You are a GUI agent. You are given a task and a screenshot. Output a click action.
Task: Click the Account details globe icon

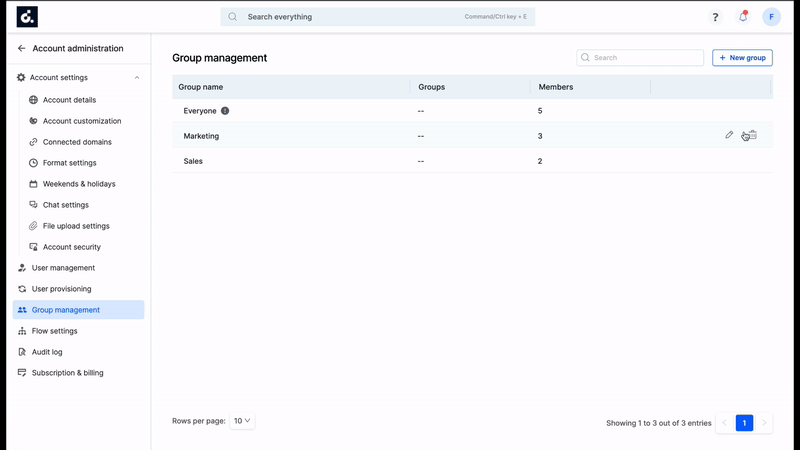point(33,100)
